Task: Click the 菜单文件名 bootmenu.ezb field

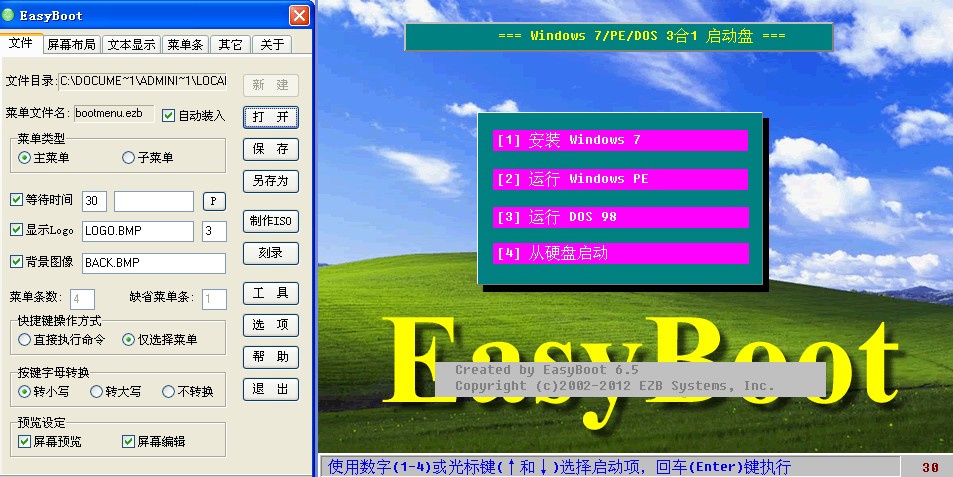Action: tap(114, 114)
